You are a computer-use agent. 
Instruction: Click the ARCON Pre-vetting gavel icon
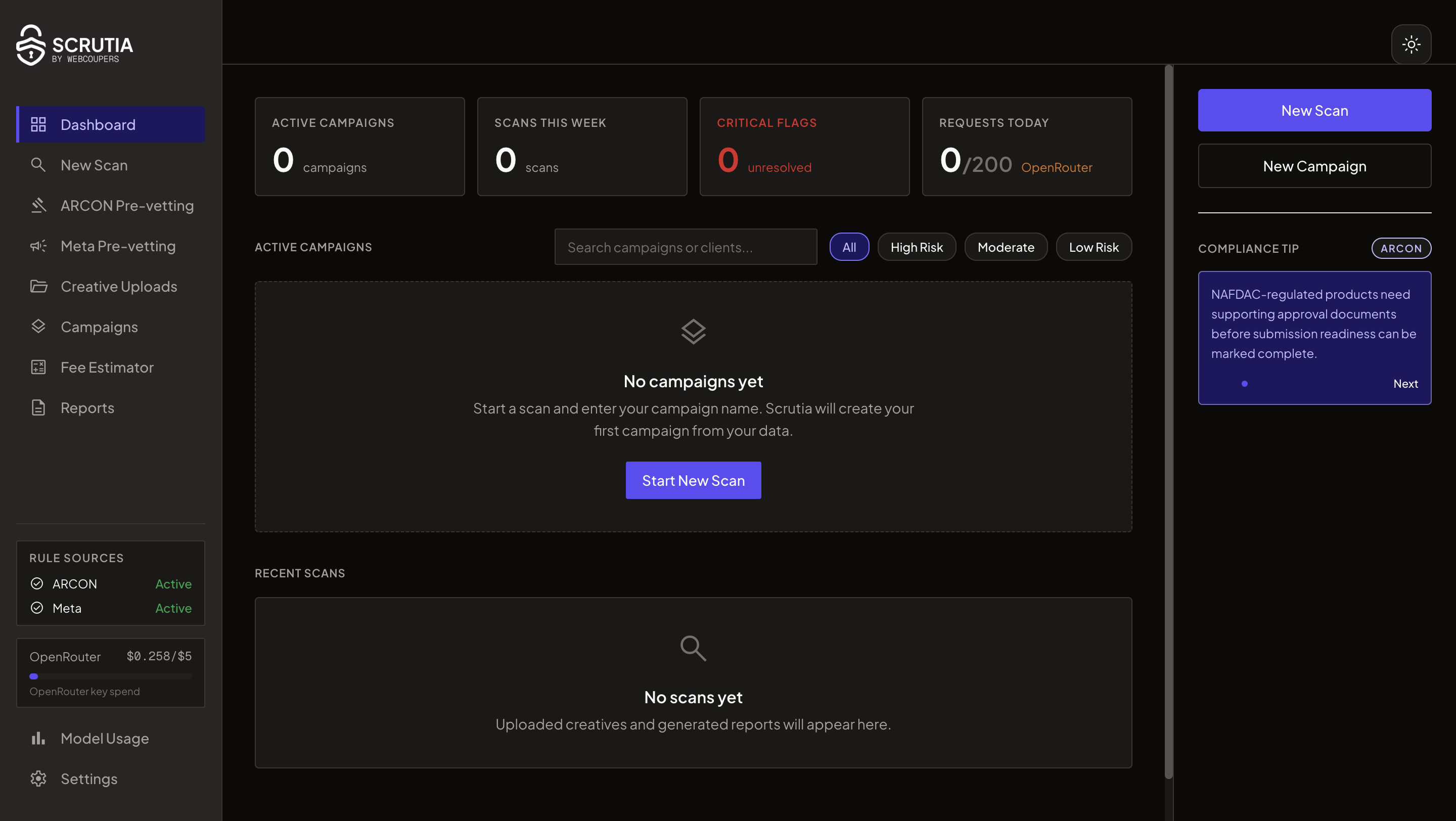(x=38, y=205)
